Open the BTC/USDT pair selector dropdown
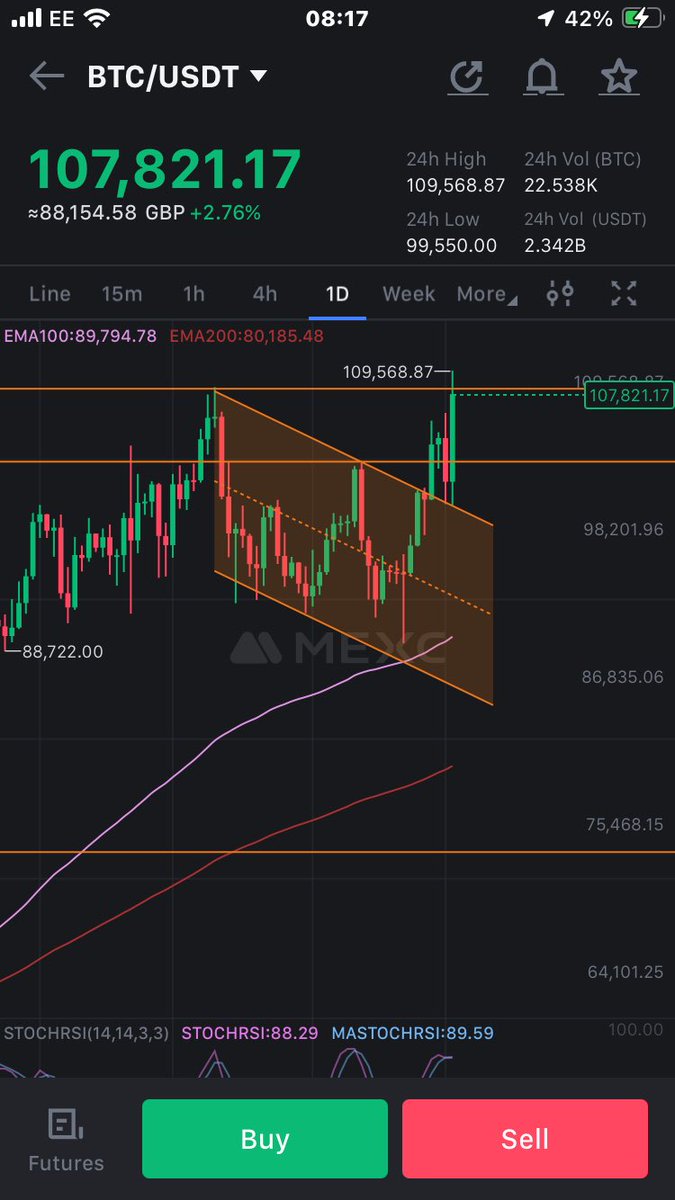 pos(178,76)
